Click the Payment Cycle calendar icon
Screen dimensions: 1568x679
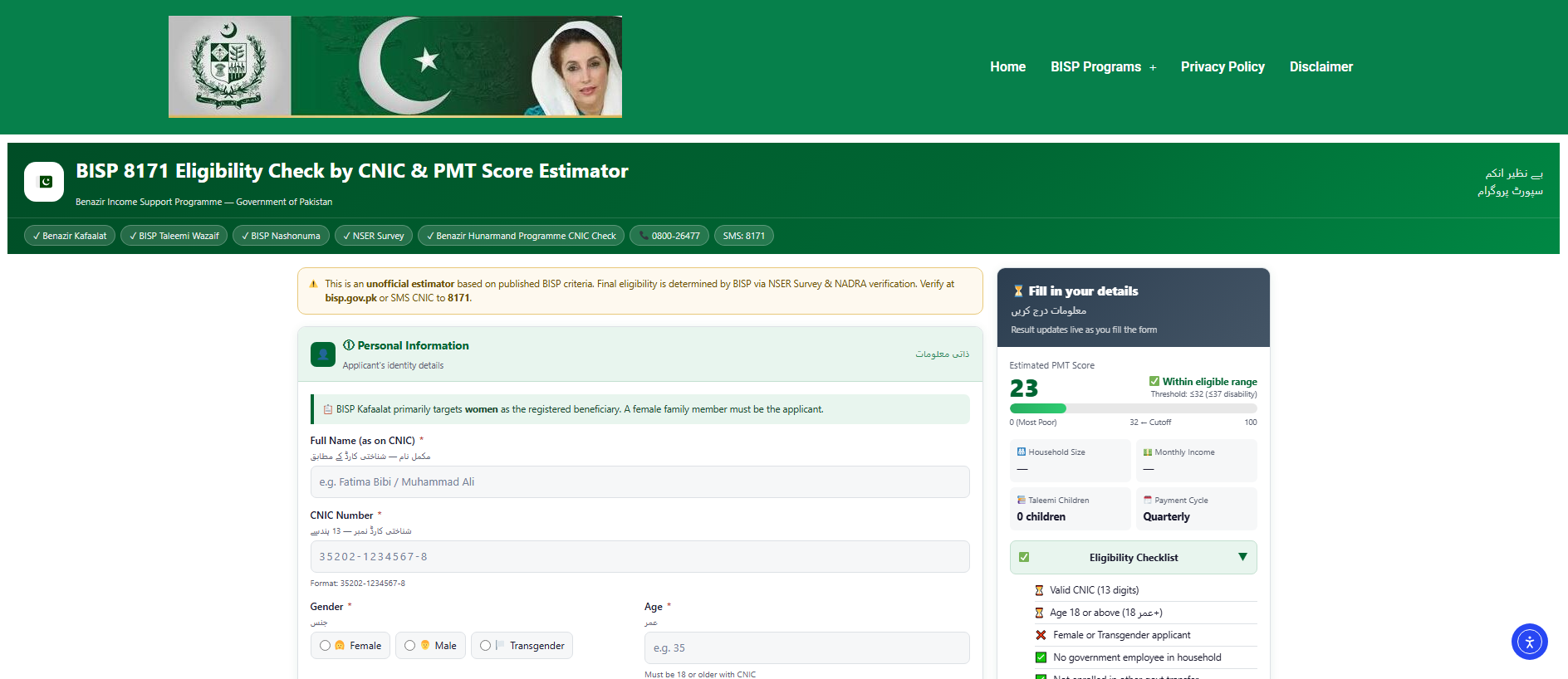tap(1148, 501)
